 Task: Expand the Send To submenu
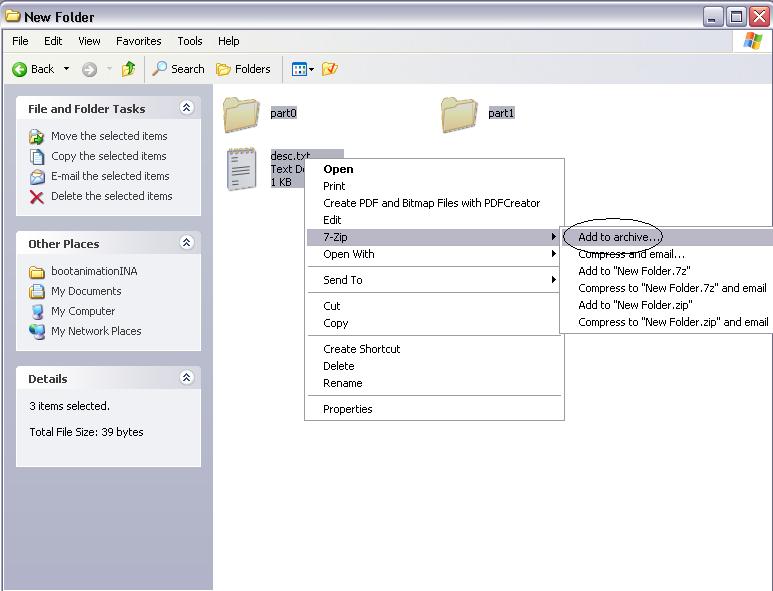click(434, 280)
